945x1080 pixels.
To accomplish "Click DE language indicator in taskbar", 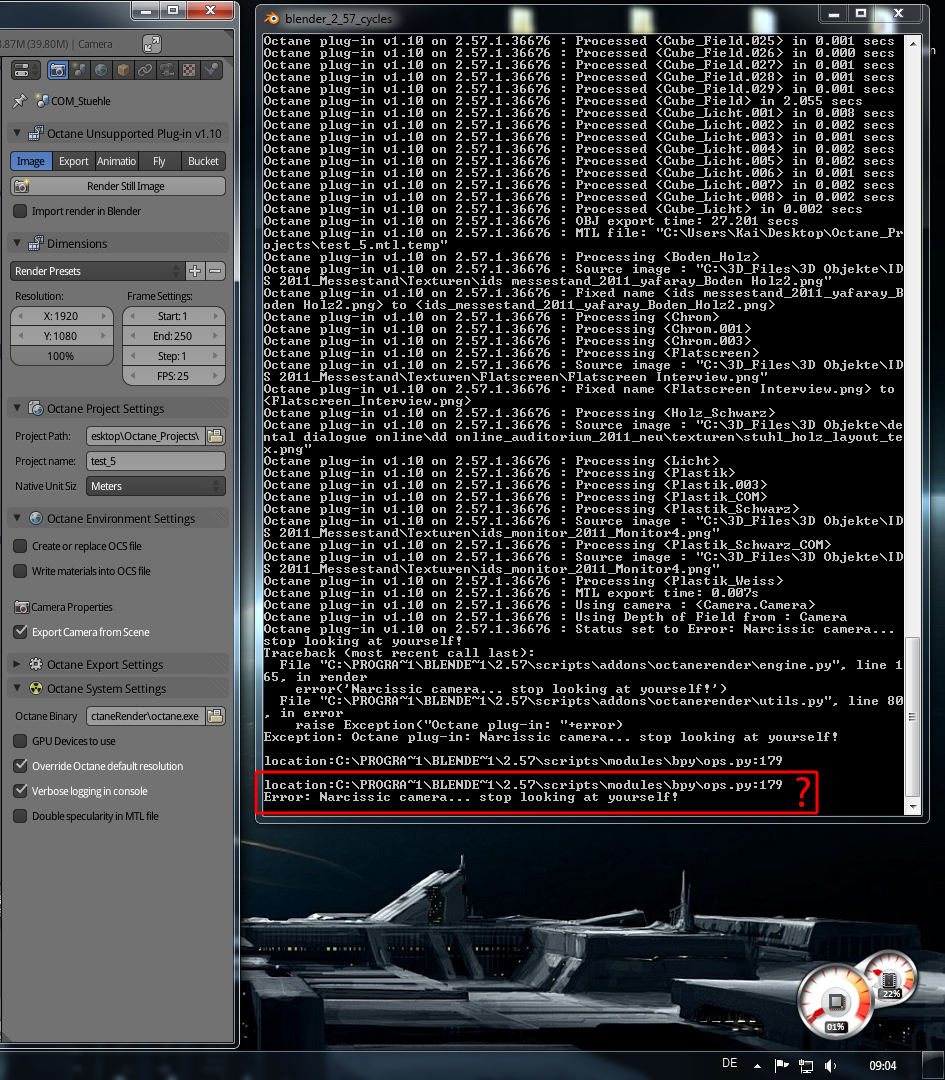I will [729, 1063].
